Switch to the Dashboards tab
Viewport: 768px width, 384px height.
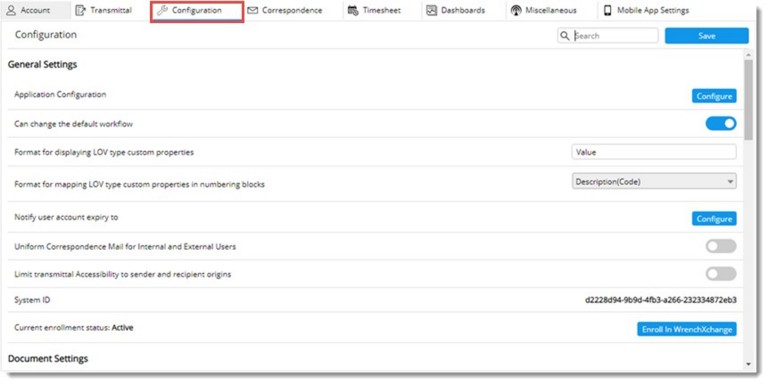tap(463, 10)
